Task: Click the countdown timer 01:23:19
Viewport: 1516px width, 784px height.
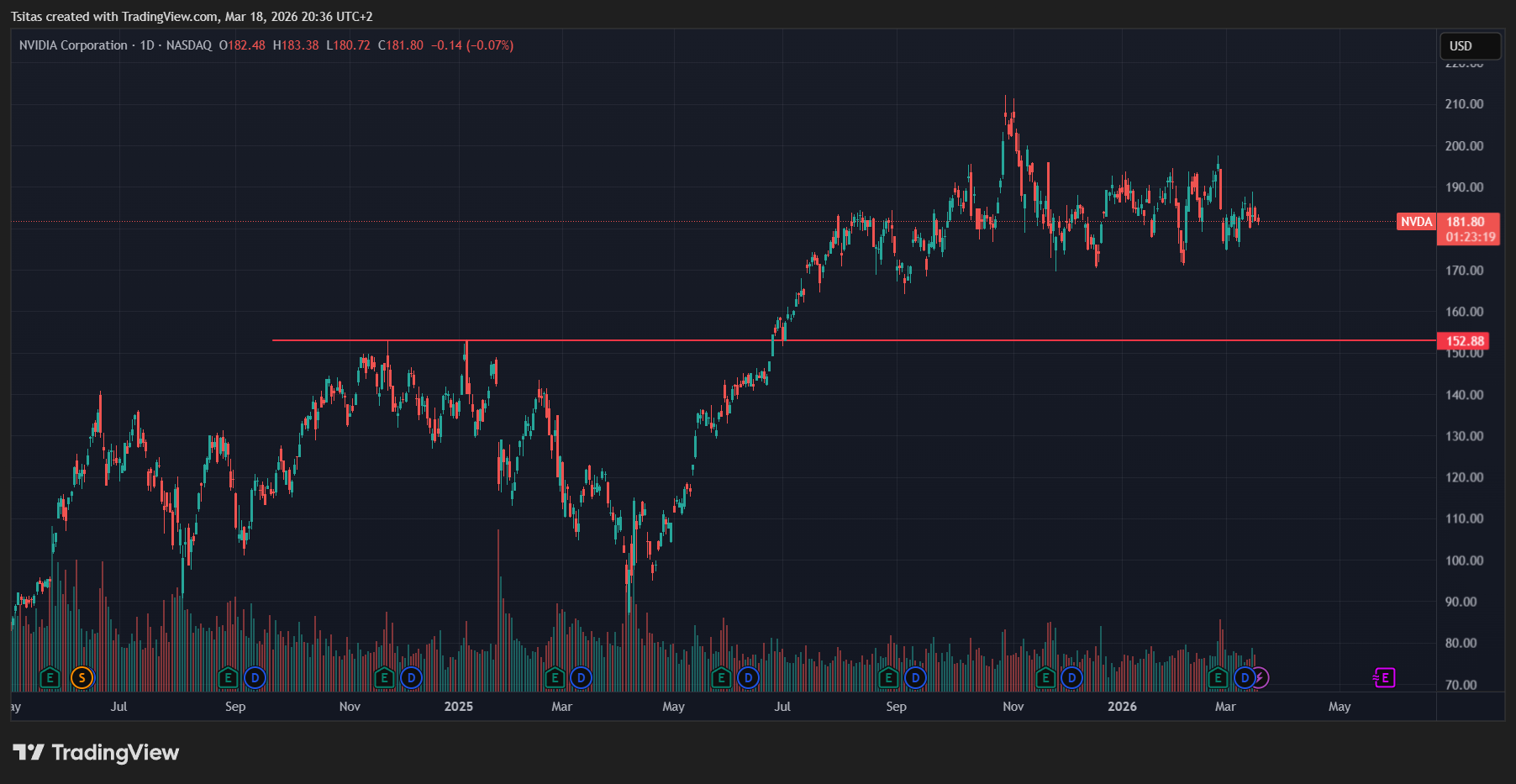Action: [1471, 237]
